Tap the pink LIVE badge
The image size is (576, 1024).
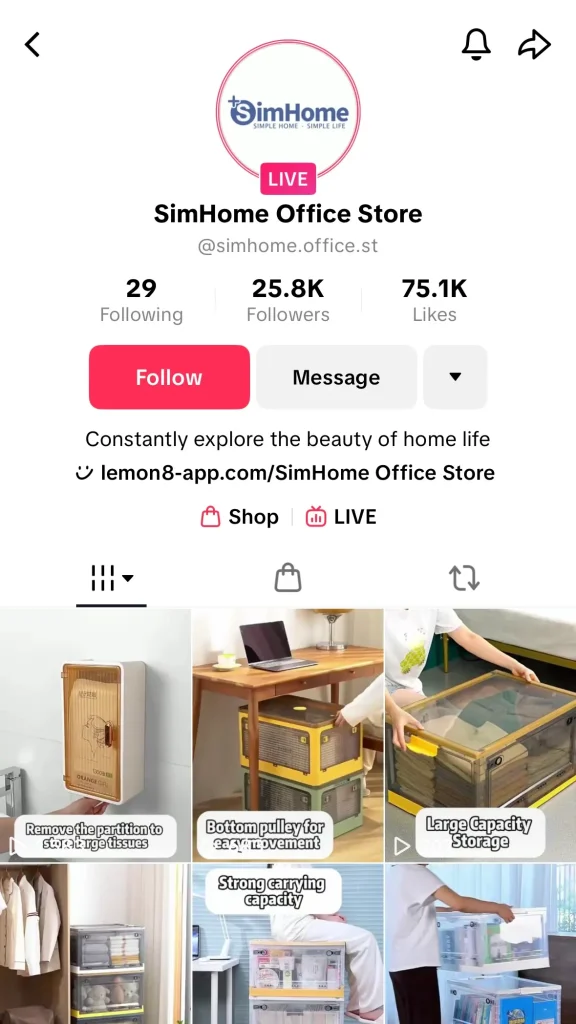[x=288, y=179]
